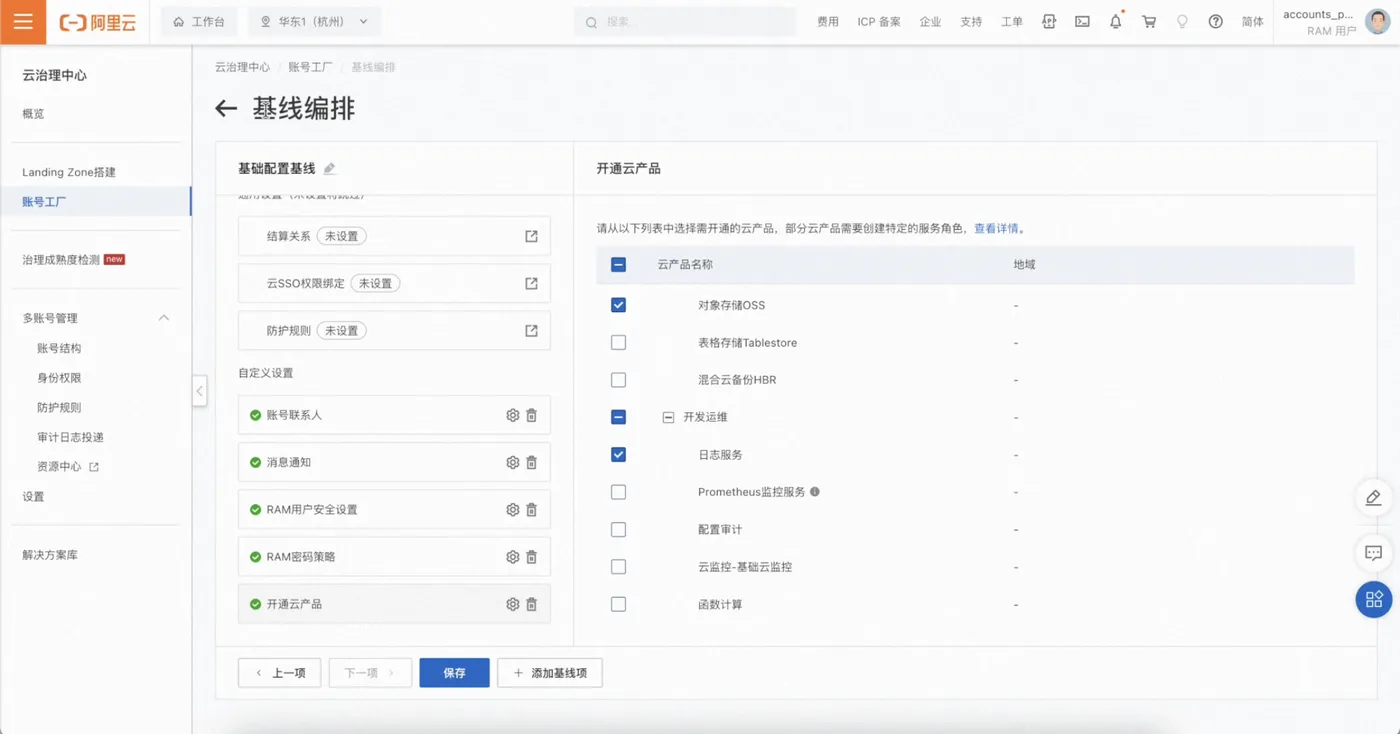
Task: Open settings gear for 消息通知
Action: (513, 463)
